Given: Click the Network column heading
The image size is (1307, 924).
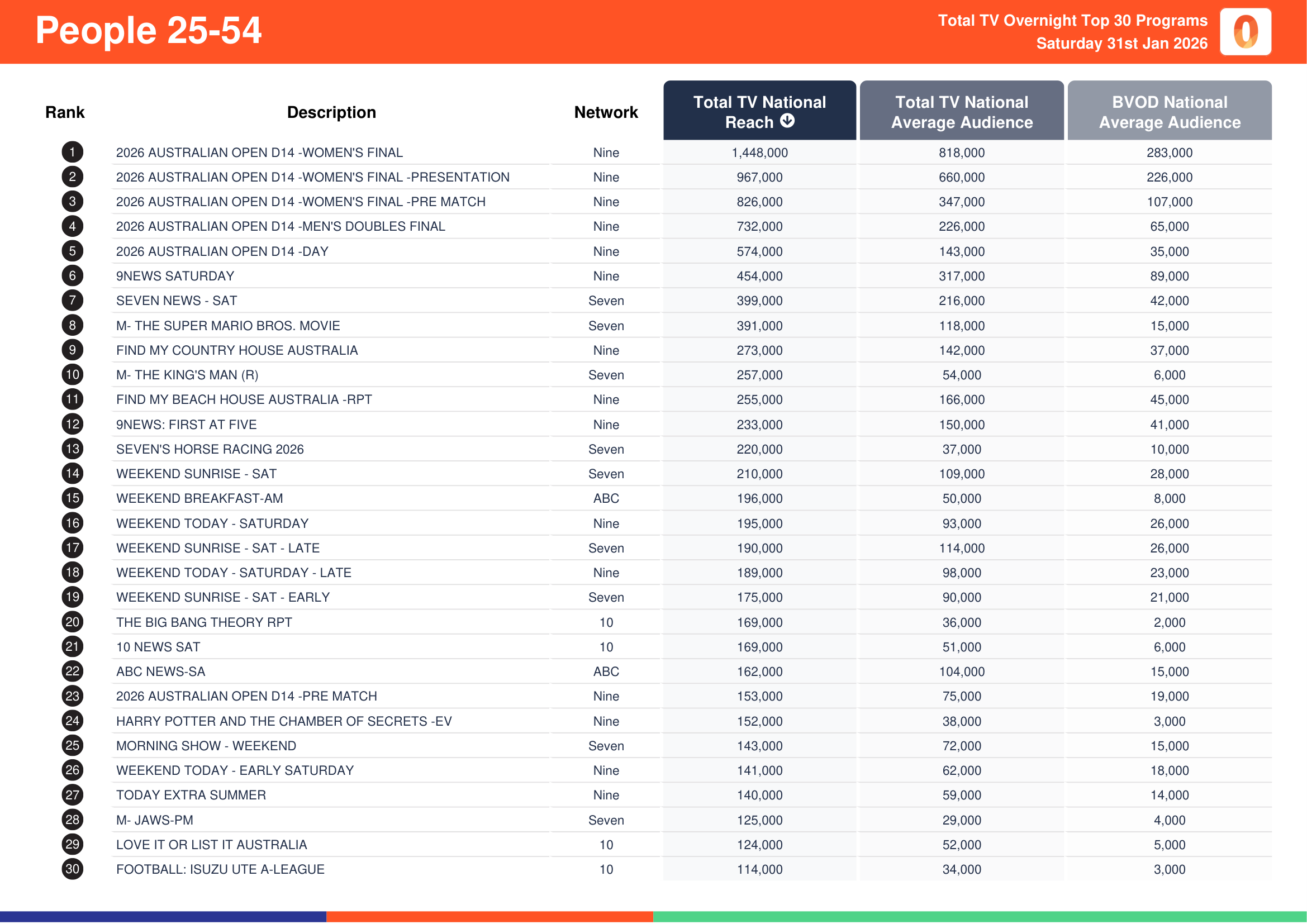Looking at the screenshot, I should (x=606, y=112).
